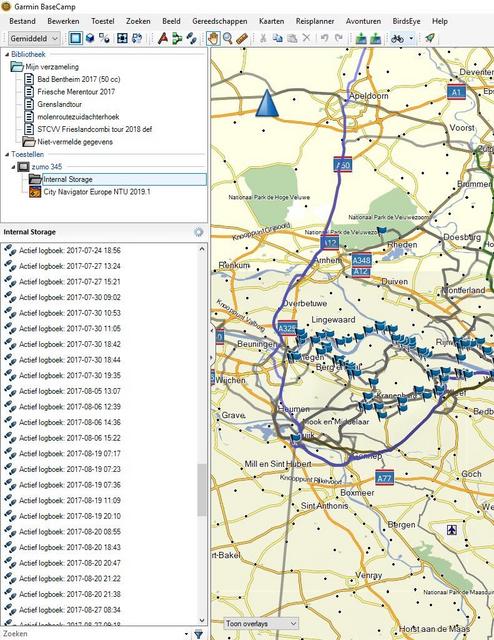The image size is (494, 640).
Task: Click the Undo arrow icon
Action: (x=325, y=38)
